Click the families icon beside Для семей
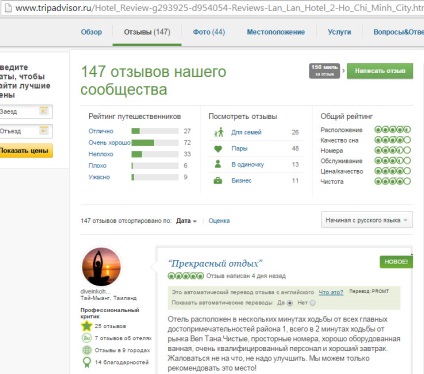This screenshot has width=424, height=374. pos(219,132)
